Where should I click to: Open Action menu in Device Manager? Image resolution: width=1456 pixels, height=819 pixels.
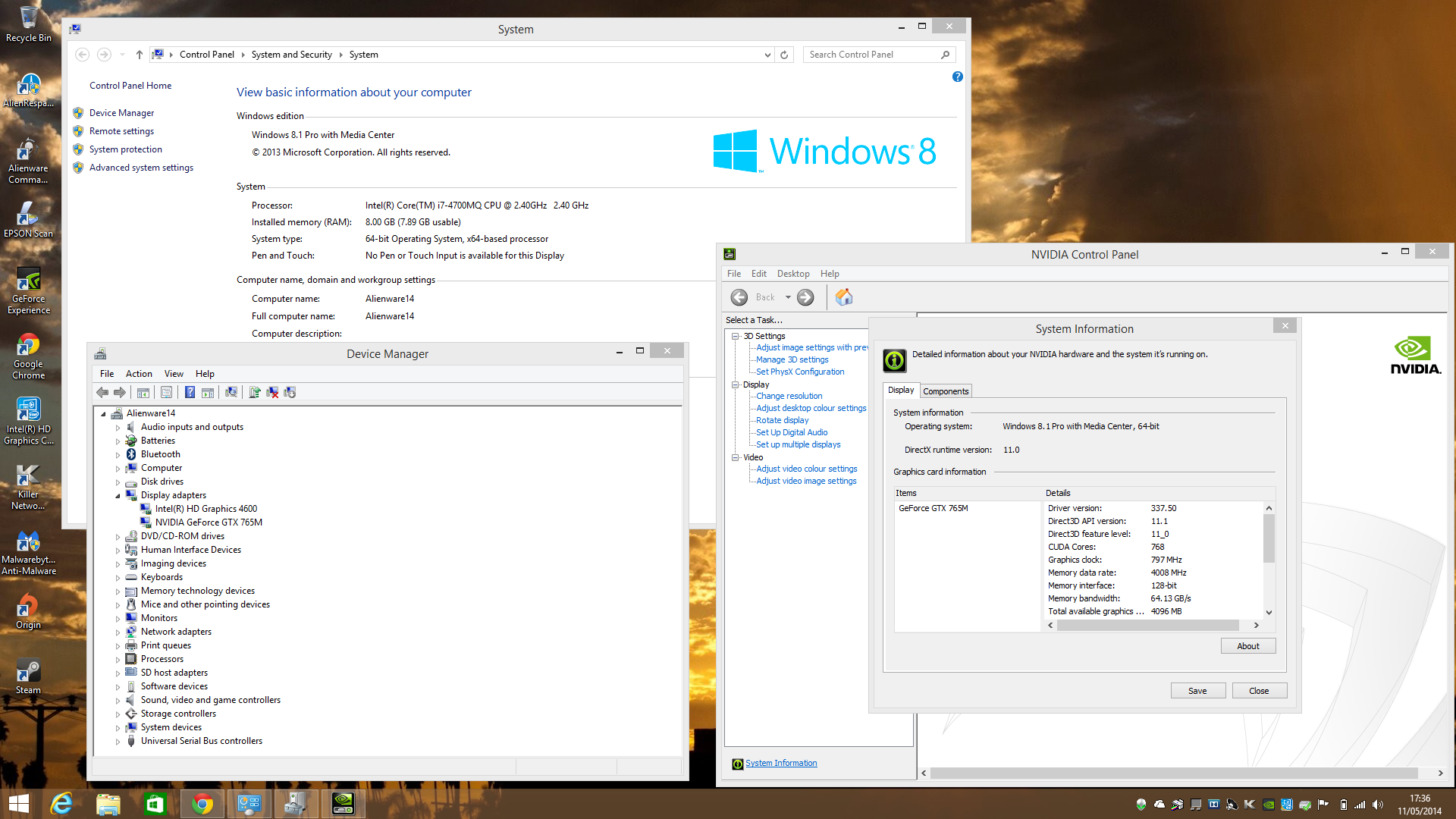click(139, 374)
